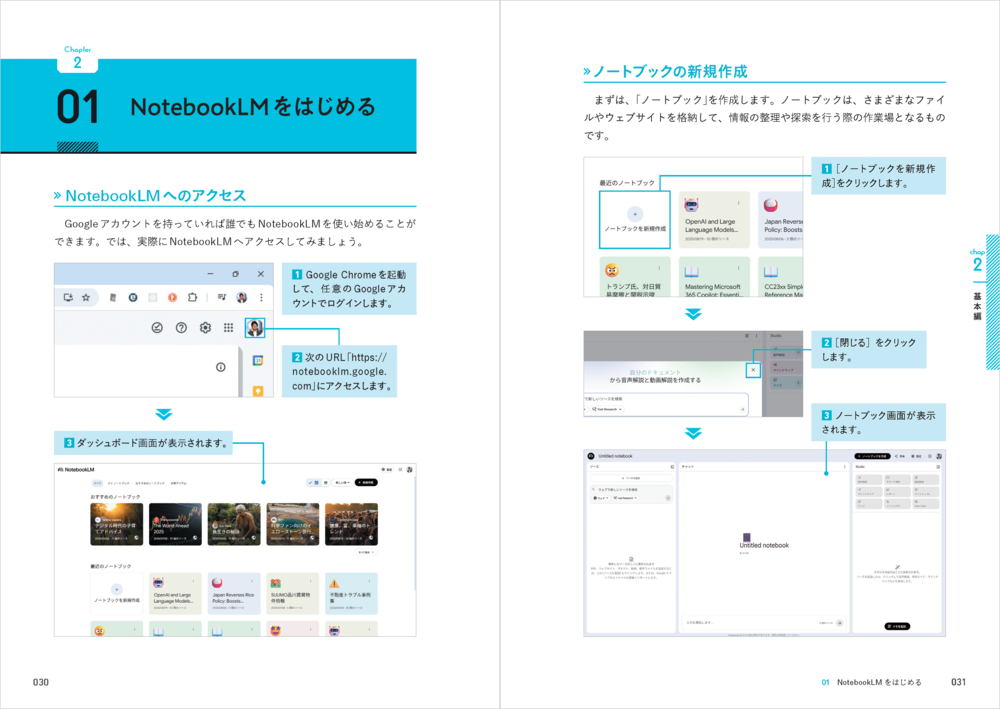Screen dimensions: 1000x709
Task: Click the chat input field in Untitled notebook
Action: click(x=750, y=622)
